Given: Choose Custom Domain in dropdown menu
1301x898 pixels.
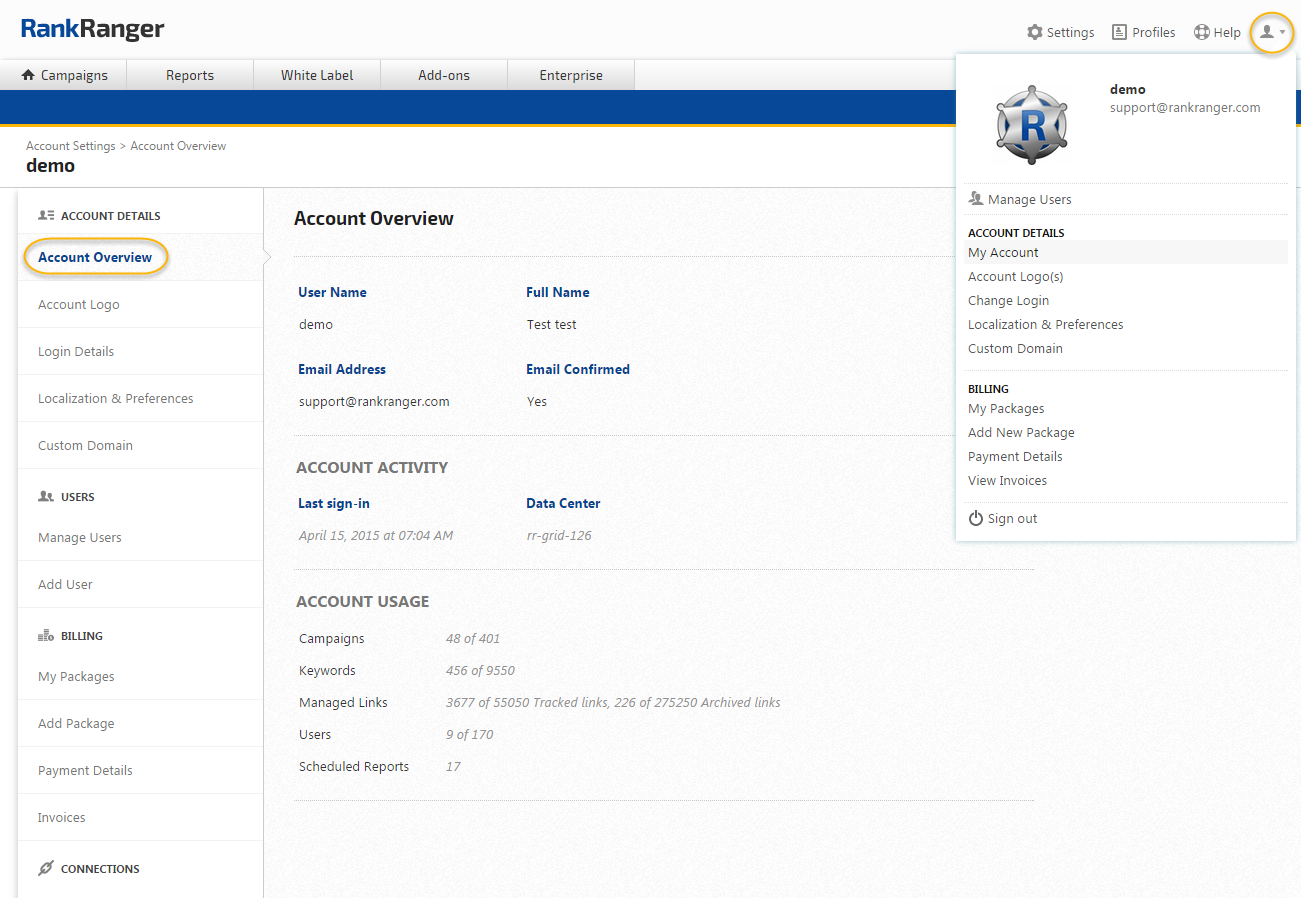Looking at the screenshot, I should [x=1015, y=348].
